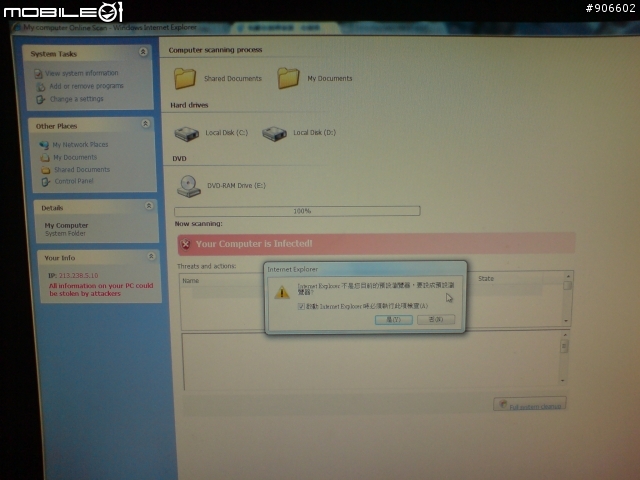Select the DVD-RAM Drive (E:) icon
The image size is (640, 480).
click(189, 186)
